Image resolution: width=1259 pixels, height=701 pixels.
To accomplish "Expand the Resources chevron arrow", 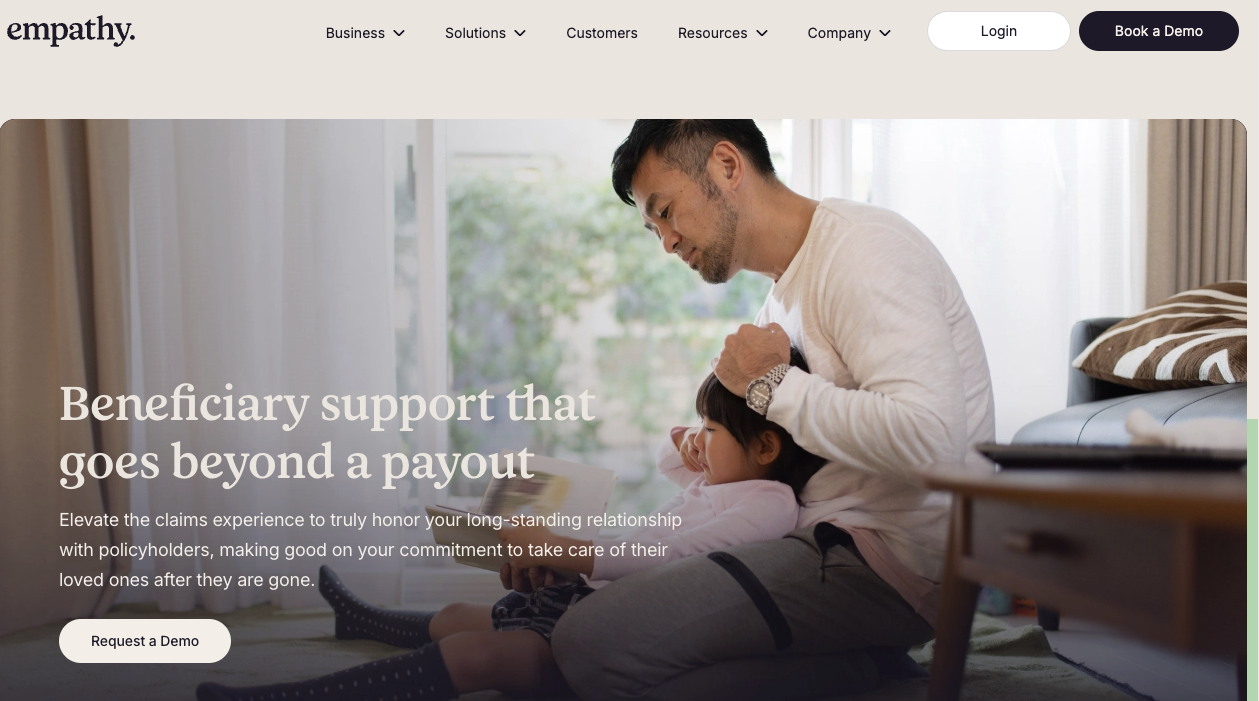I will (x=762, y=33).
